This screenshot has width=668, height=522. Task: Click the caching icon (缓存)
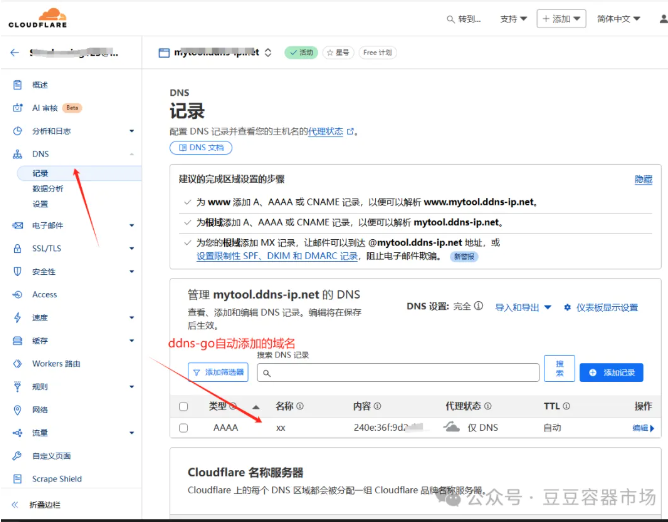(x=17, y=340)
